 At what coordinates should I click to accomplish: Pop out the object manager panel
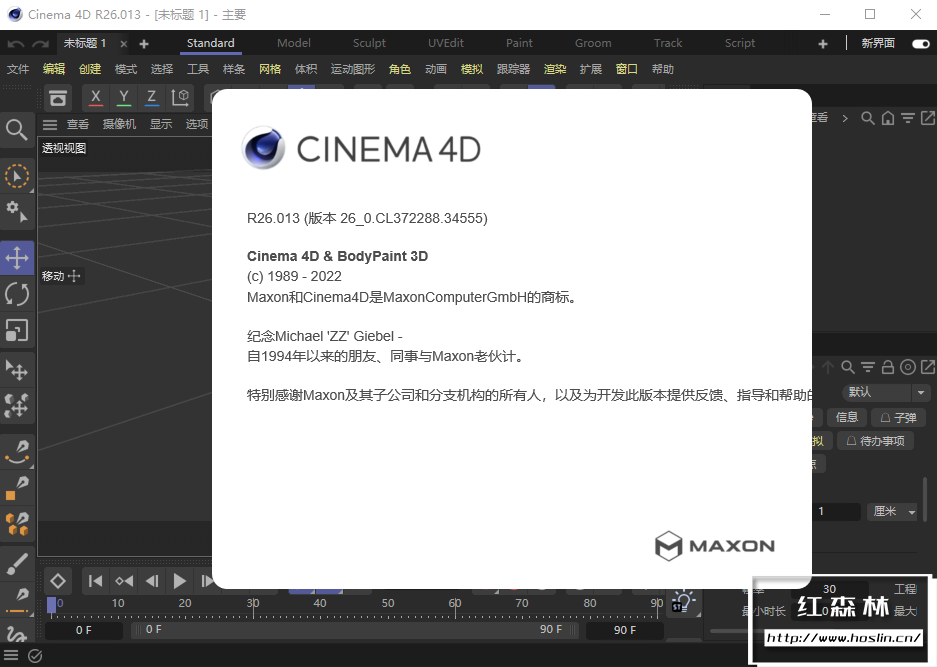pyautogui.click(x=927, y=118)
